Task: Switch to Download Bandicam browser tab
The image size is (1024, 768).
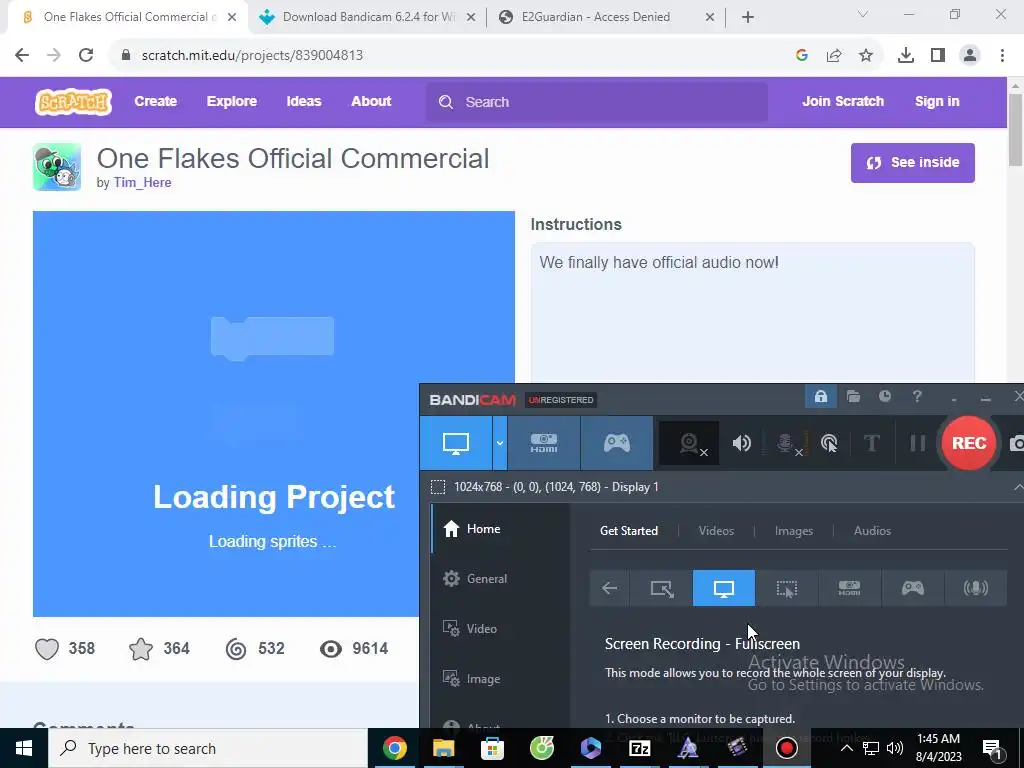Action: (x=367, y=17)
